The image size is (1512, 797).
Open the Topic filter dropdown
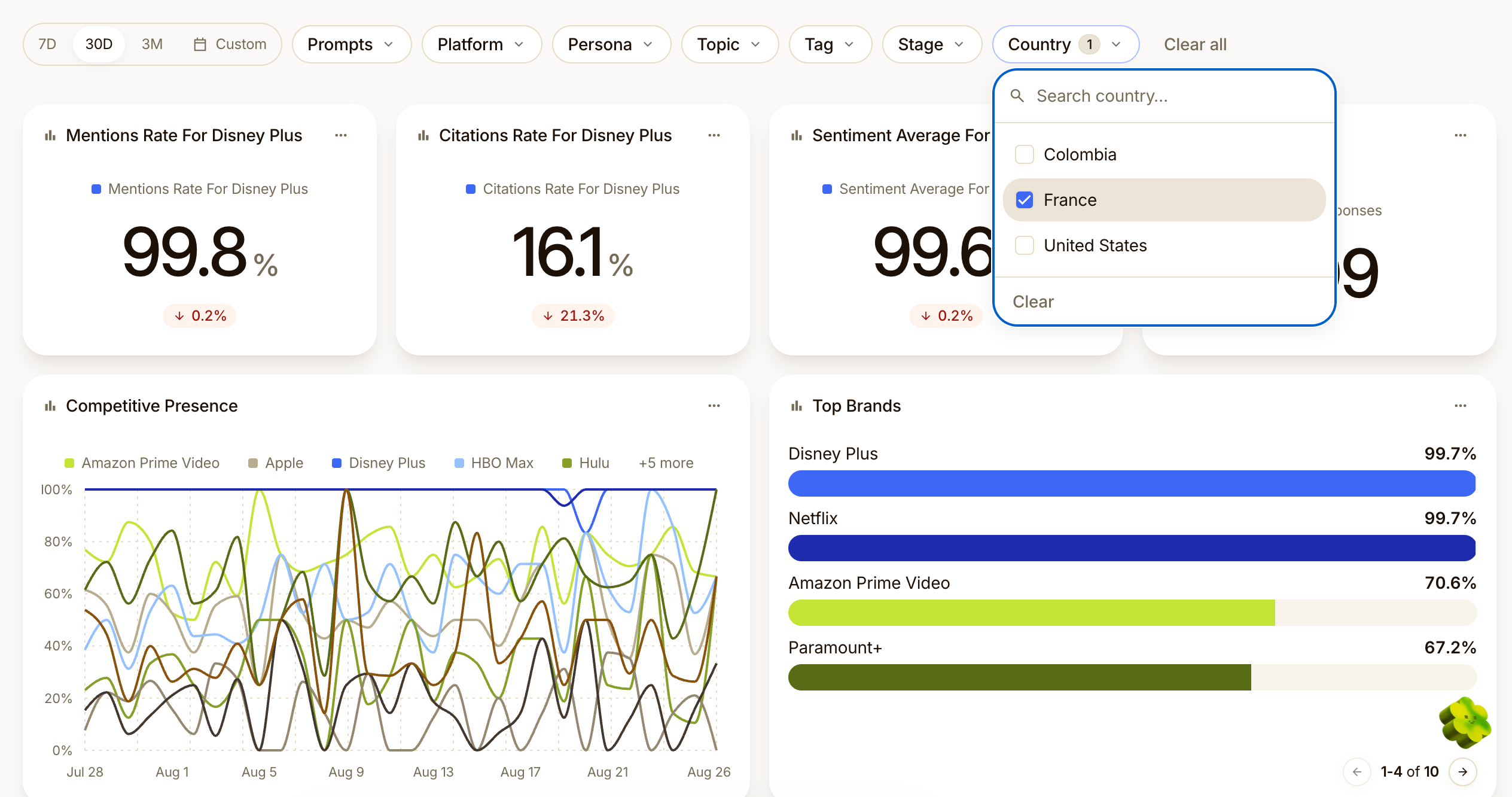tap(730, 44)
